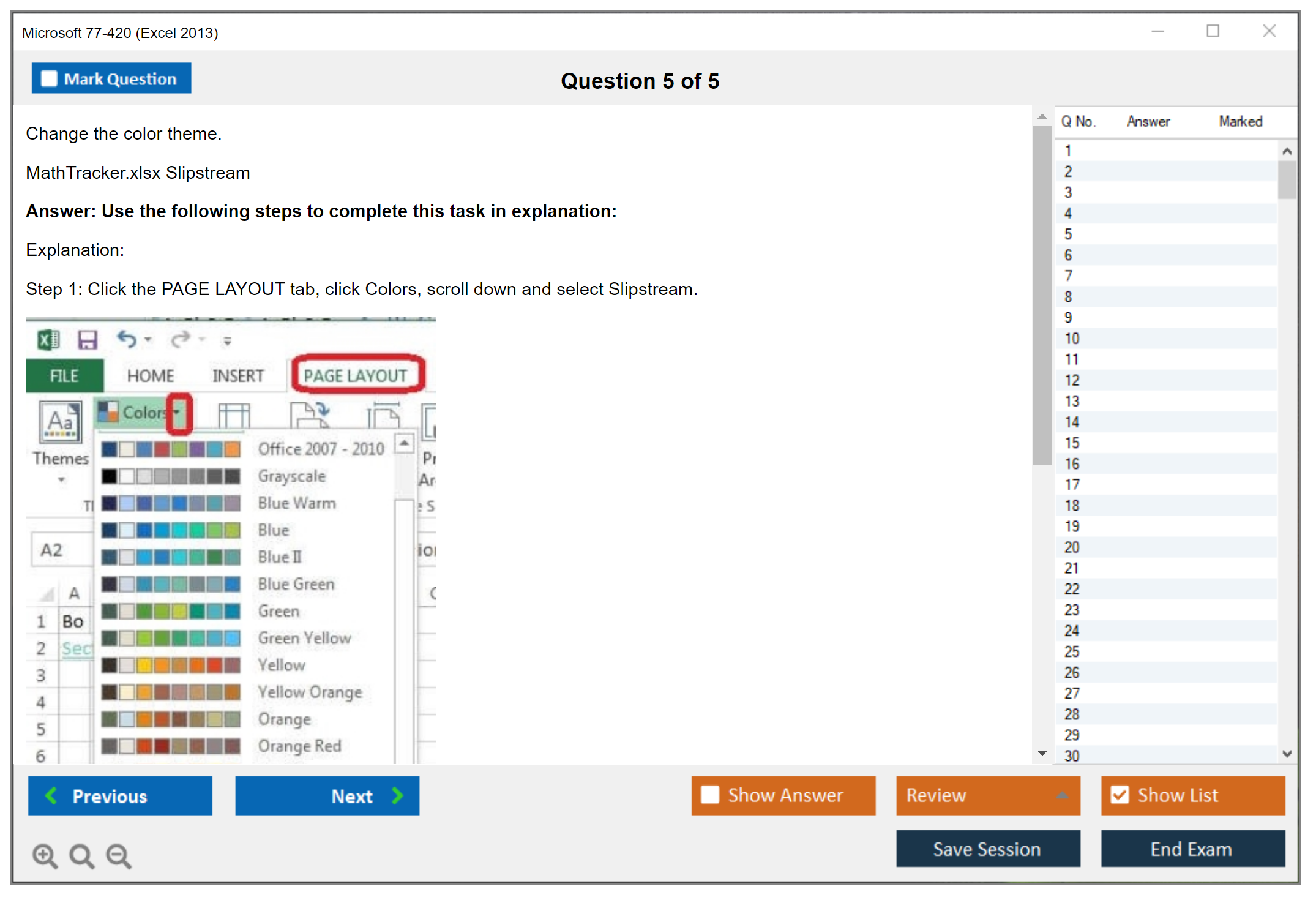
Task: Click the Themes Aa icon
Action: coord(60,421)
